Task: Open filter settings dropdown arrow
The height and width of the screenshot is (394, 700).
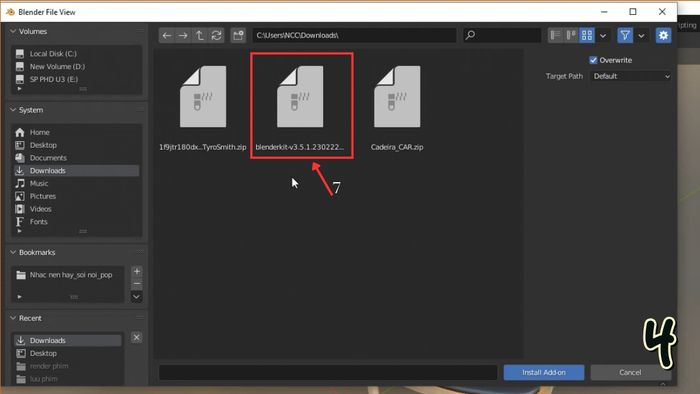Action: pos(642,36)
